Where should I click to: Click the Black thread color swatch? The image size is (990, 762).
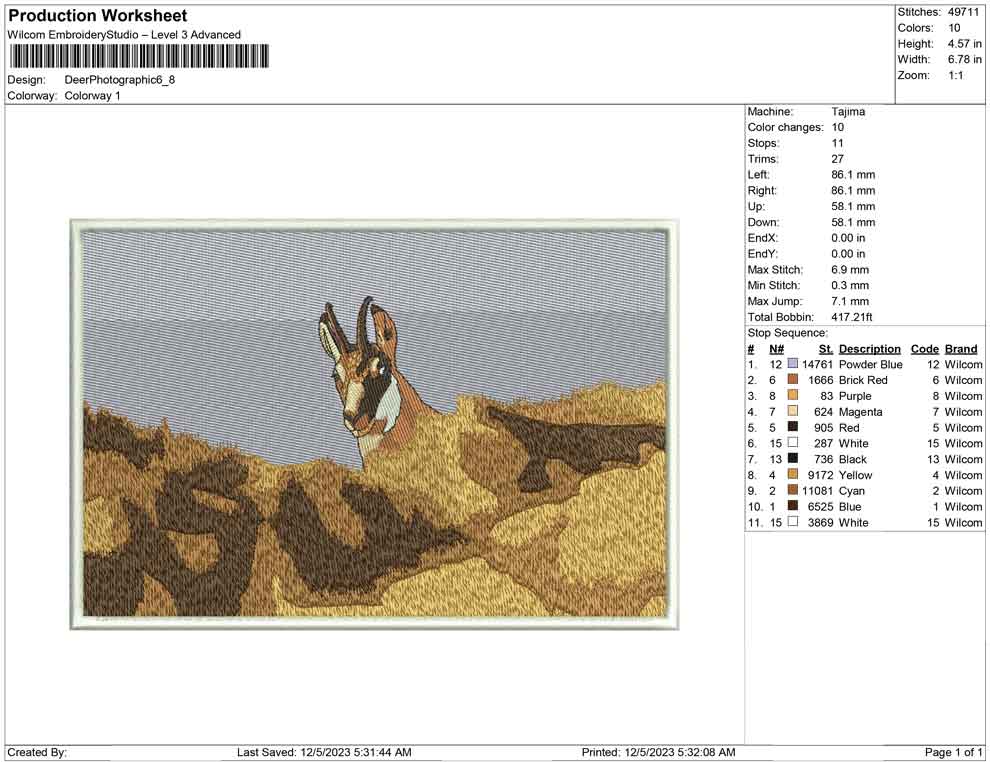click(792, 458)
